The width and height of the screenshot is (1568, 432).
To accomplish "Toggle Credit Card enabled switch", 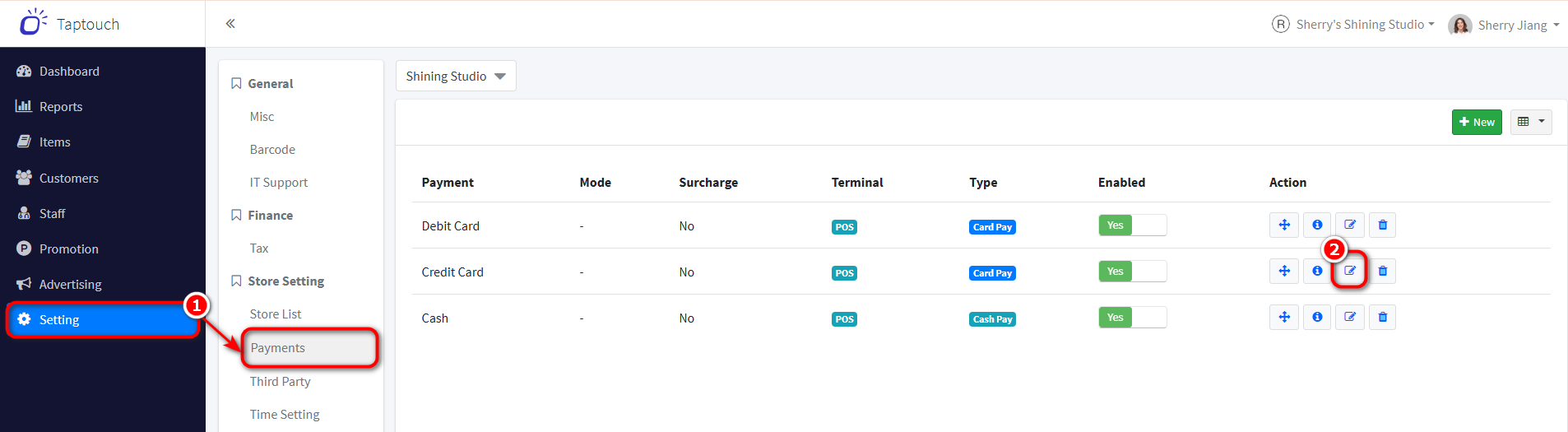I will click(1132, 272).
